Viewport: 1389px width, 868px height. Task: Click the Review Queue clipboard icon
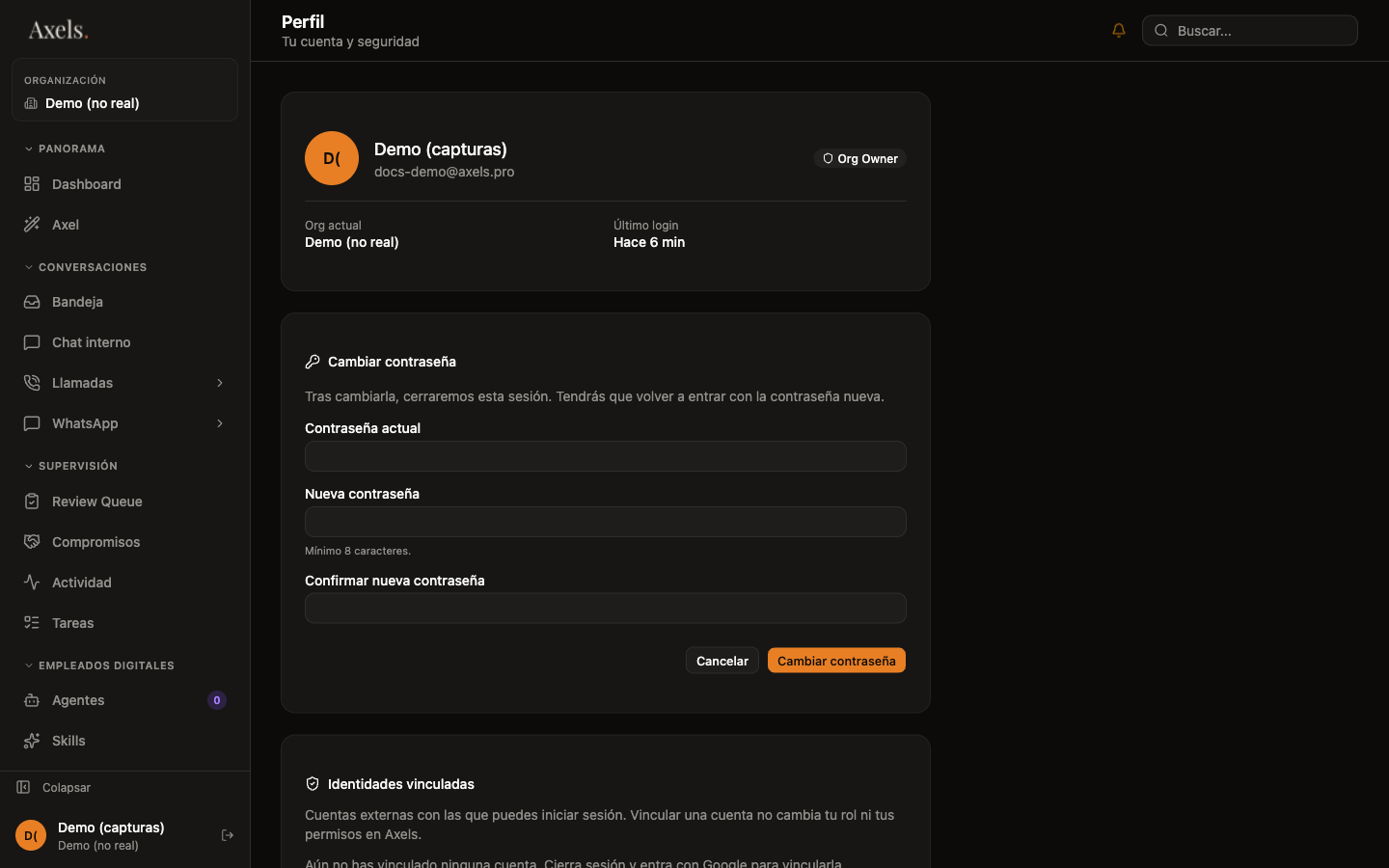(32, 501)
